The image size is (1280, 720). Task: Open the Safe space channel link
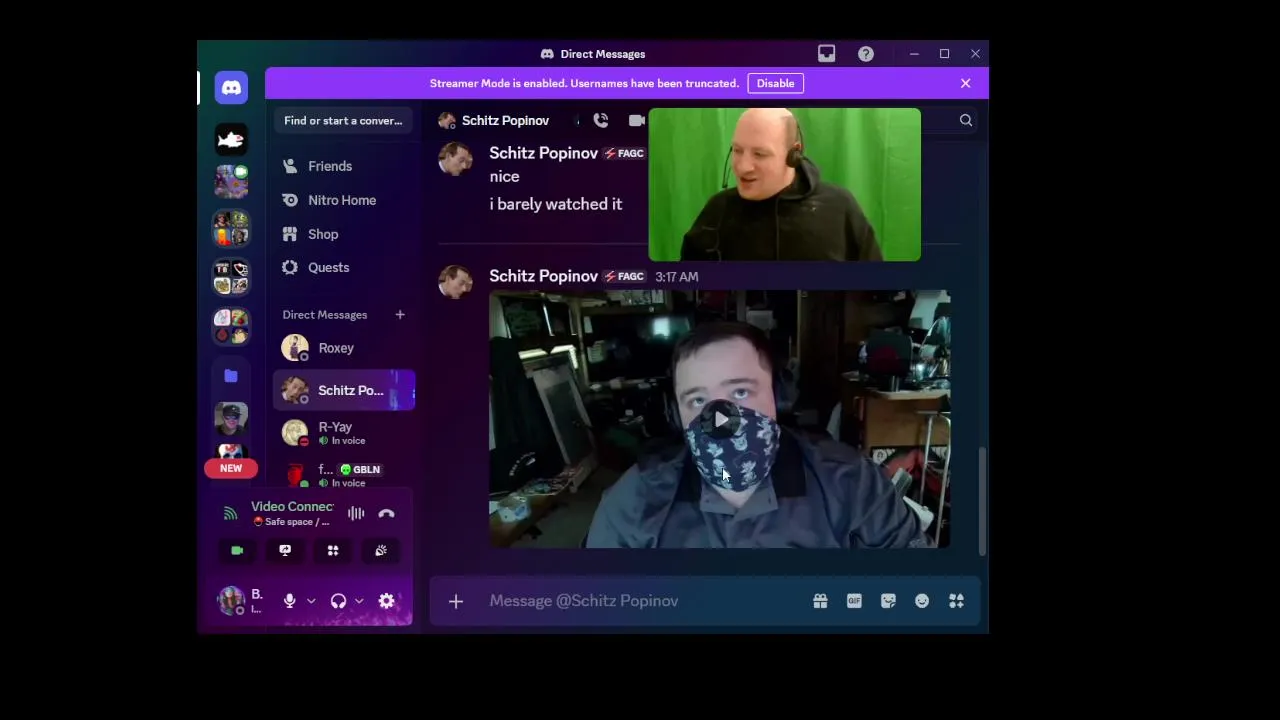[291, 522]
